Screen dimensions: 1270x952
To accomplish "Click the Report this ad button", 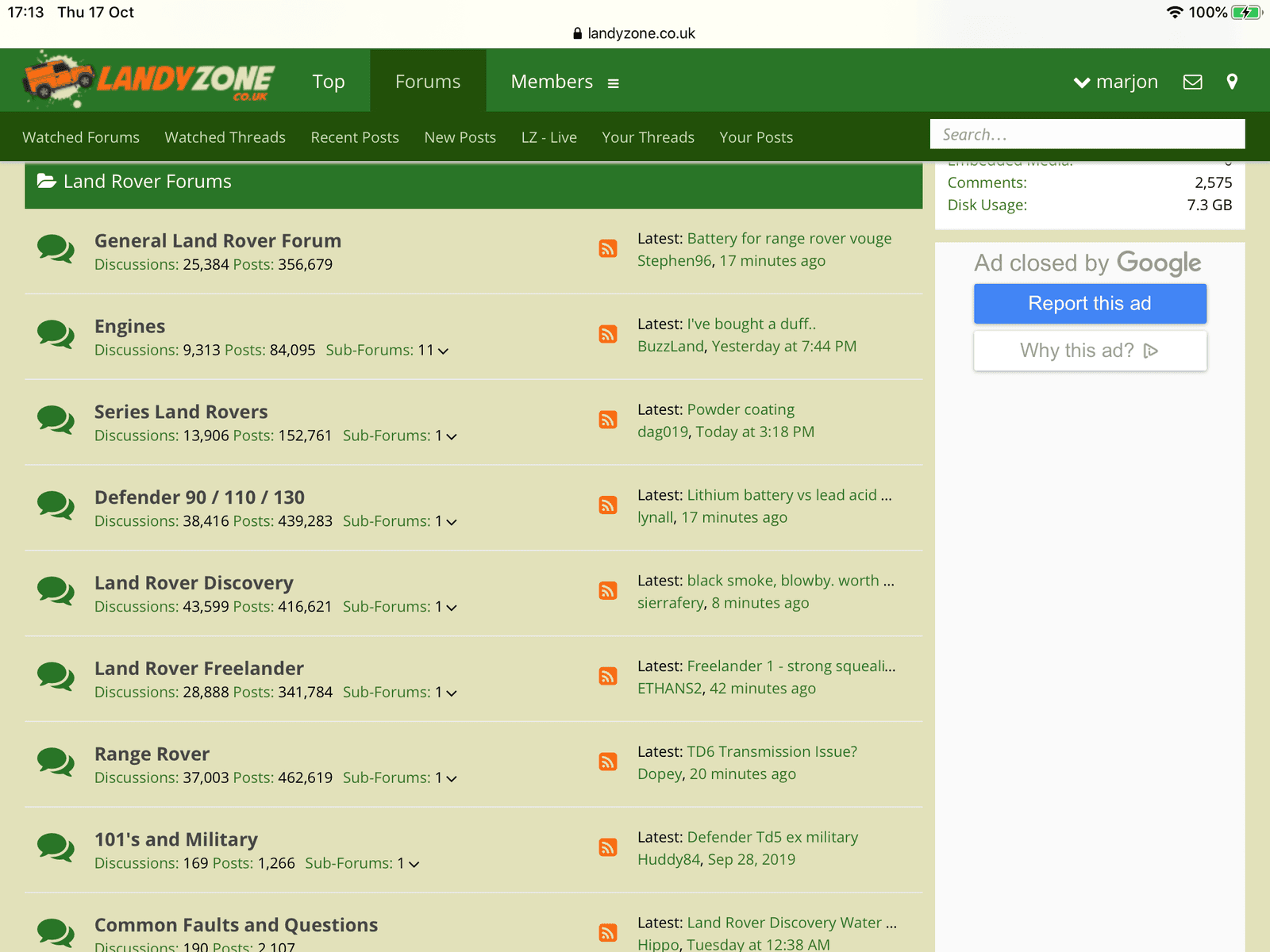I will (x=1090, y=303).
